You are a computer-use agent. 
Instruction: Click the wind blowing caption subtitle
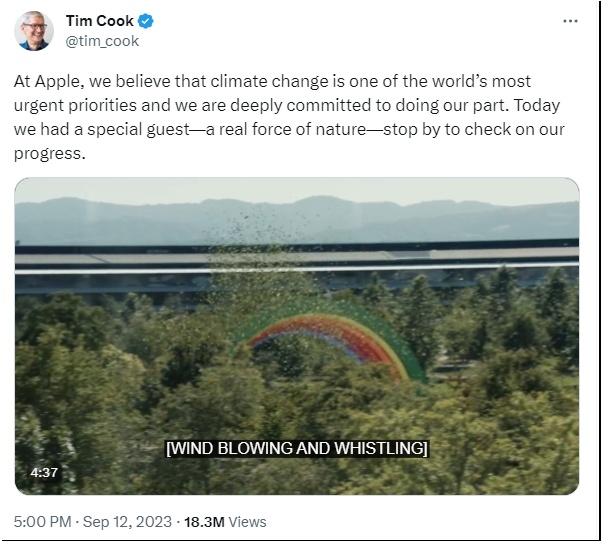tap(296, 449)
